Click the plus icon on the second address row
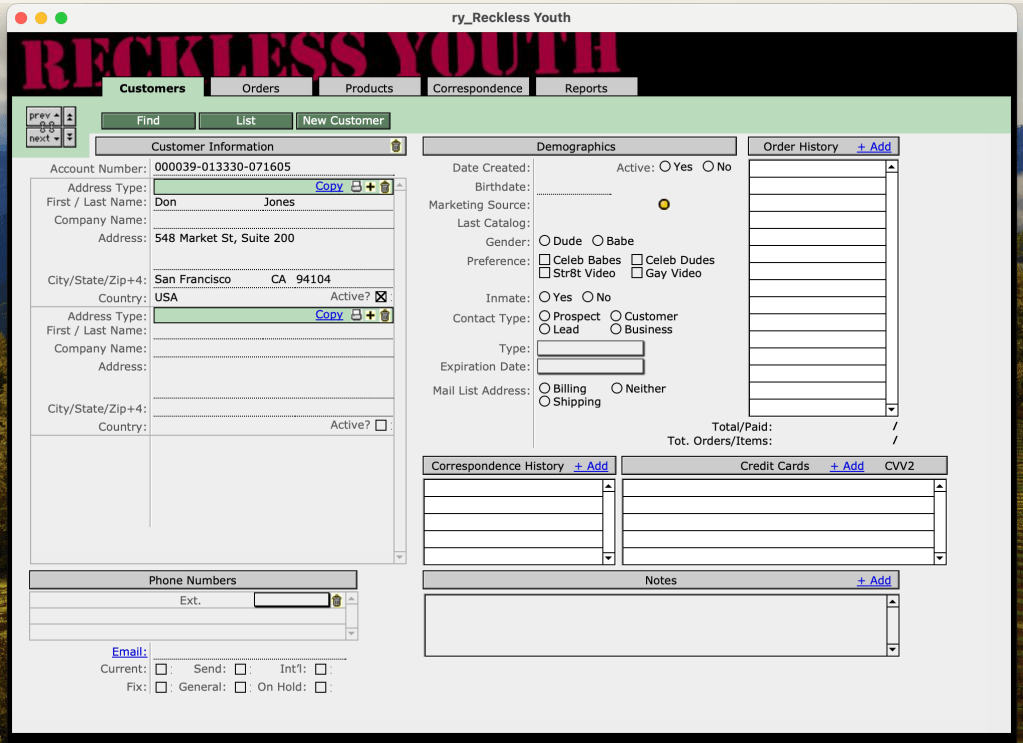The image size is (1023, 743). (x=369, y=314)
